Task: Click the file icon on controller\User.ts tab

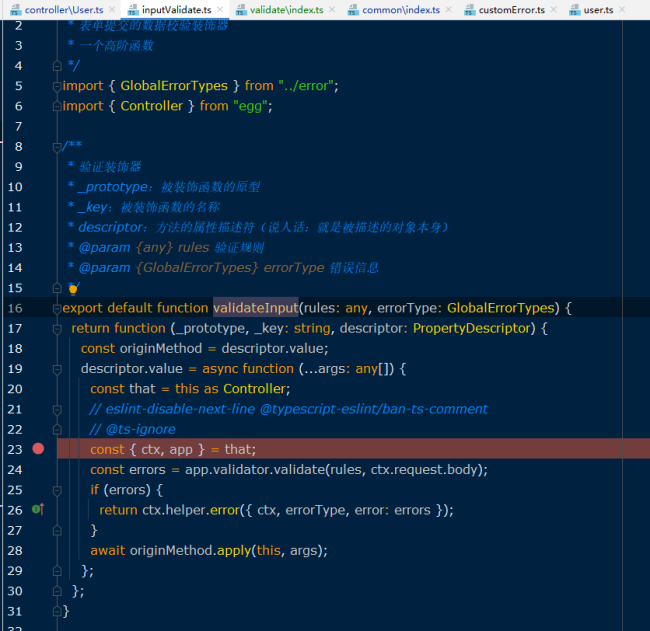Action: pyautogui.click(x=17, y=10)
